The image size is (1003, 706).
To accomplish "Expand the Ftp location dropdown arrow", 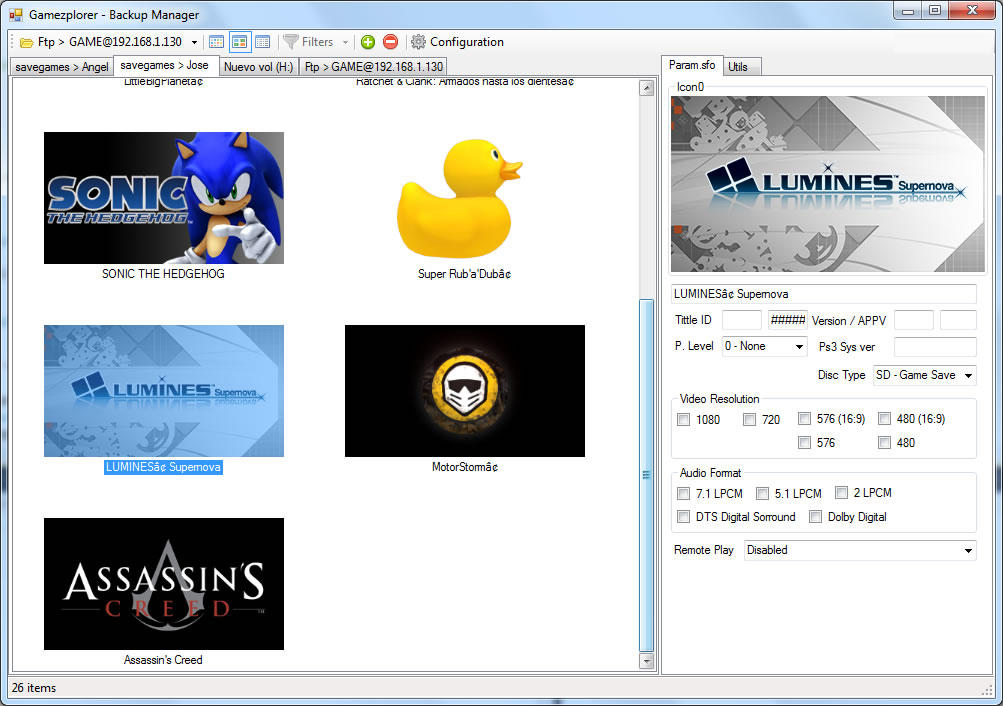I will (194, 42).
